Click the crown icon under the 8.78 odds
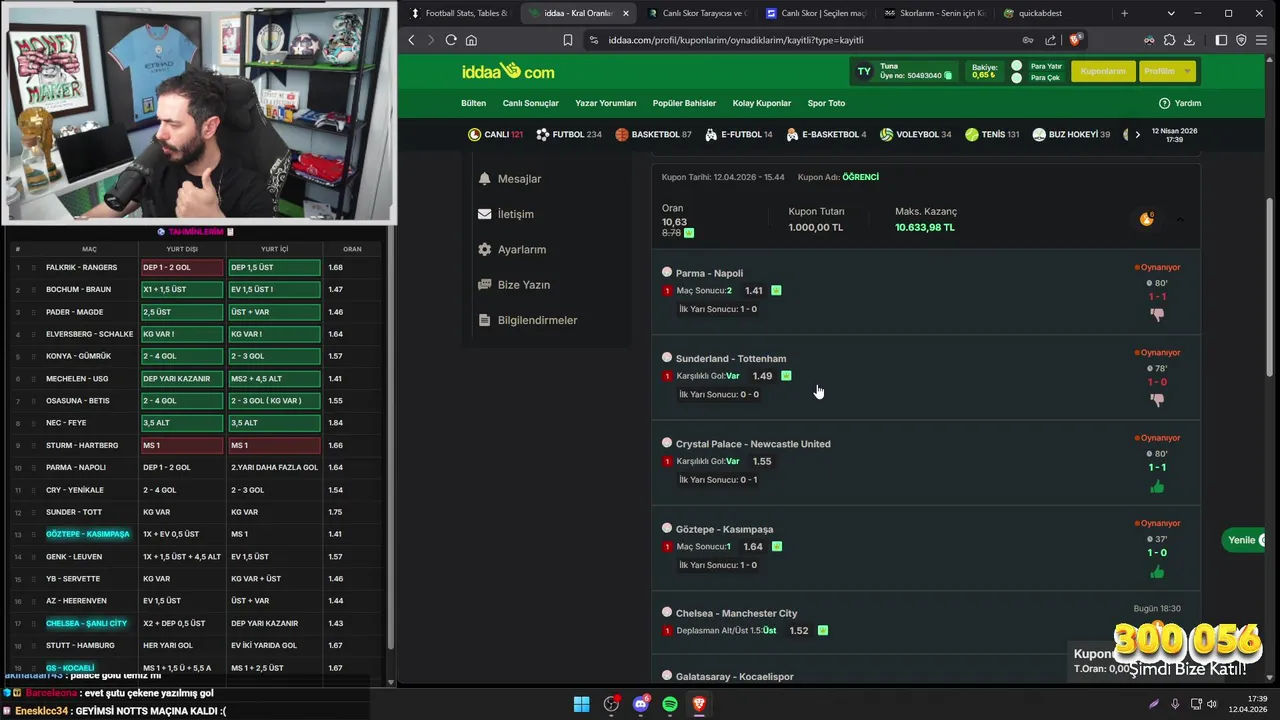 click(x=689, y=233)
